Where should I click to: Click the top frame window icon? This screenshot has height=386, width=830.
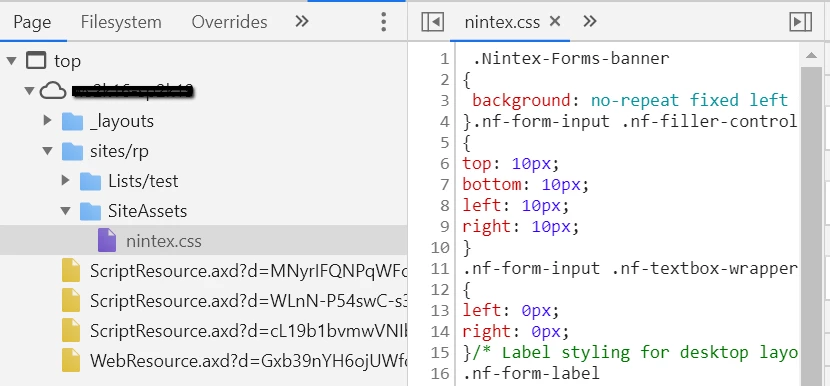(x=36, y=60)
